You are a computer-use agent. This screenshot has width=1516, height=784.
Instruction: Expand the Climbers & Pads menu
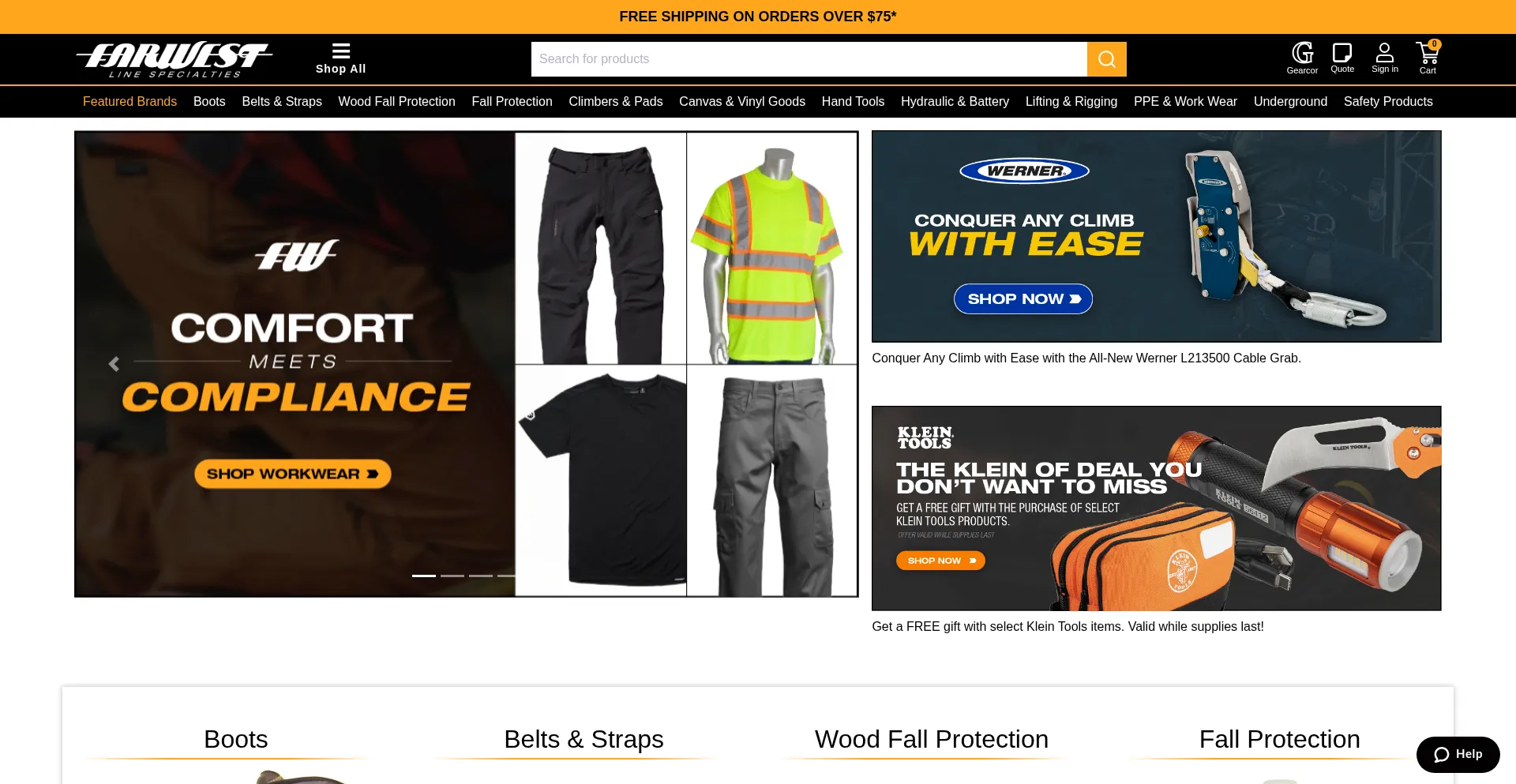pos(616,101)
